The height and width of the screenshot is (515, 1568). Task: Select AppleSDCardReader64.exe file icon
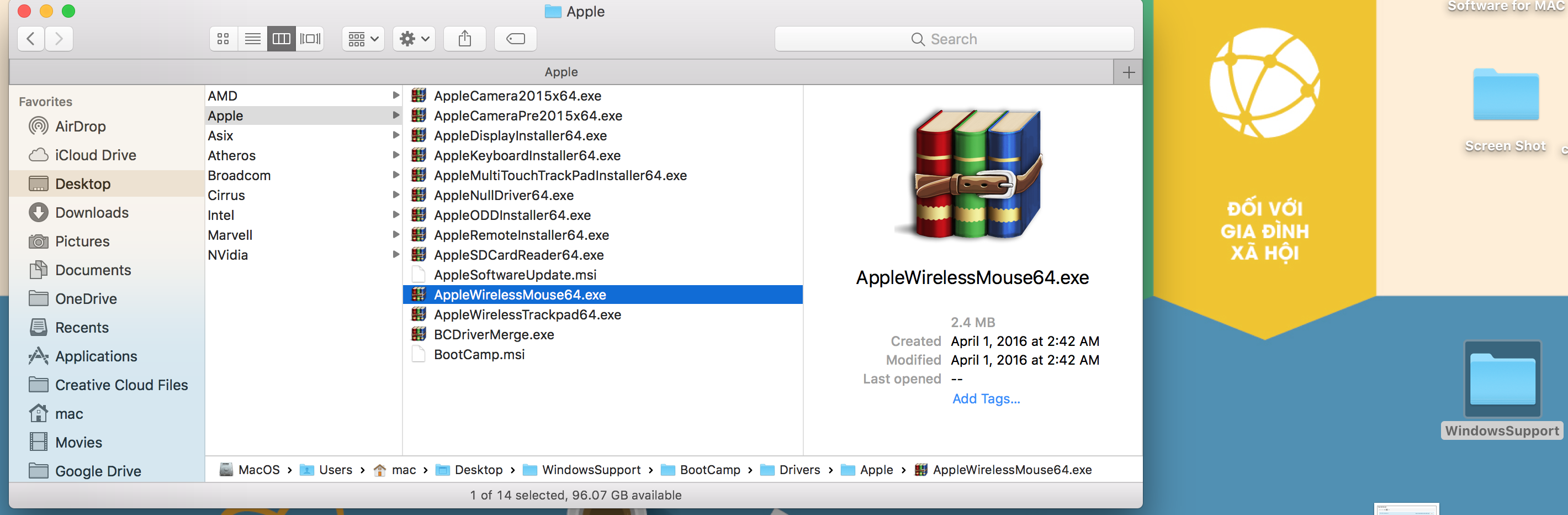(419, 255)
